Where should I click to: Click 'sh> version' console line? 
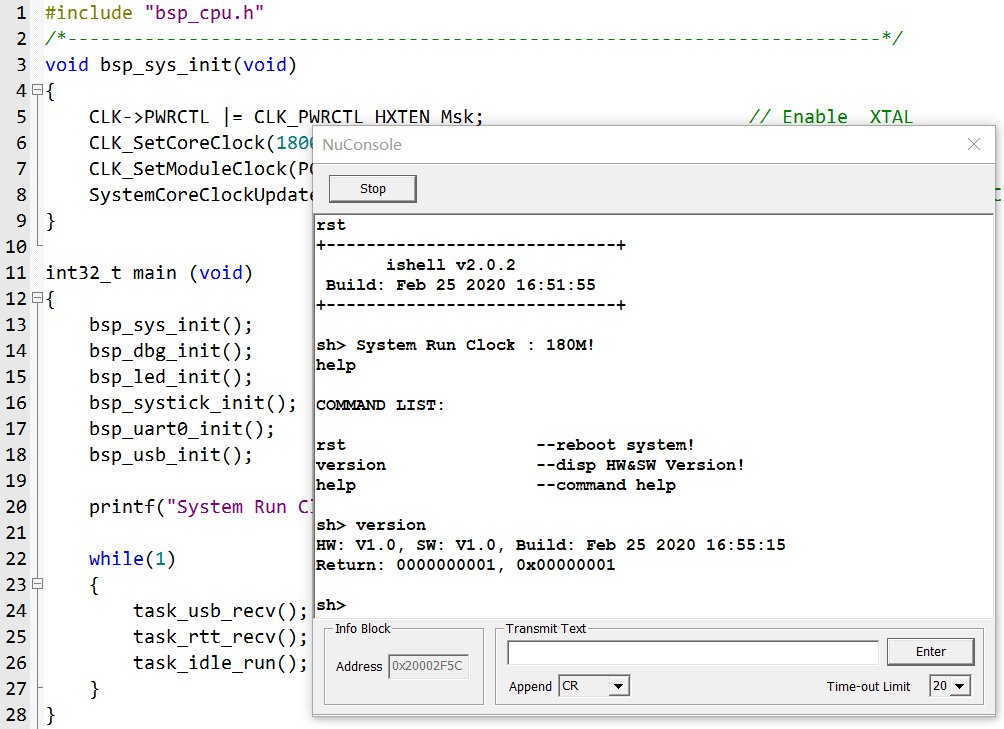pyautogui.click(x=371, y=525)
